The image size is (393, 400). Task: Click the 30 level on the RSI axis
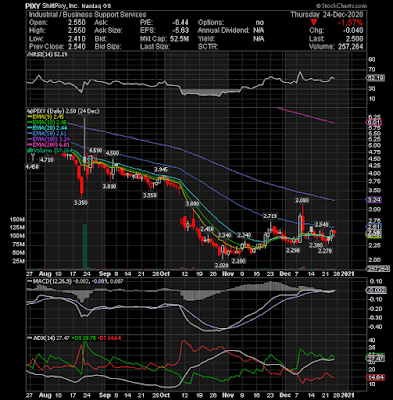pos(372,89)
